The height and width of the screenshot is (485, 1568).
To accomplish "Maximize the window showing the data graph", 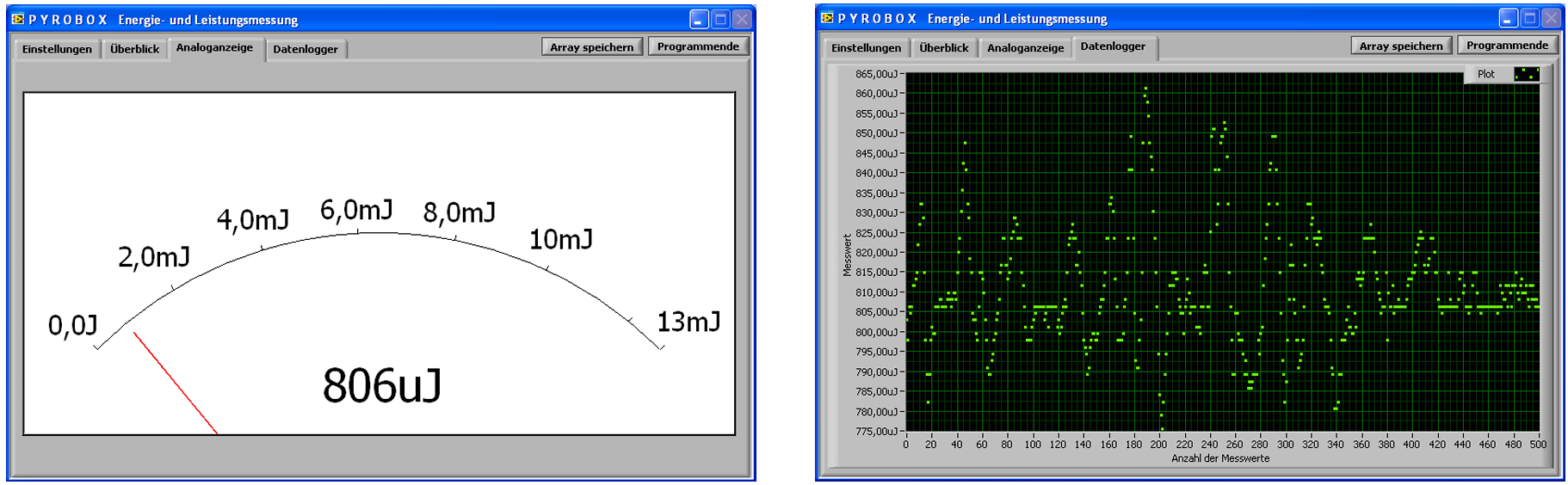I will pos(1530,18).
